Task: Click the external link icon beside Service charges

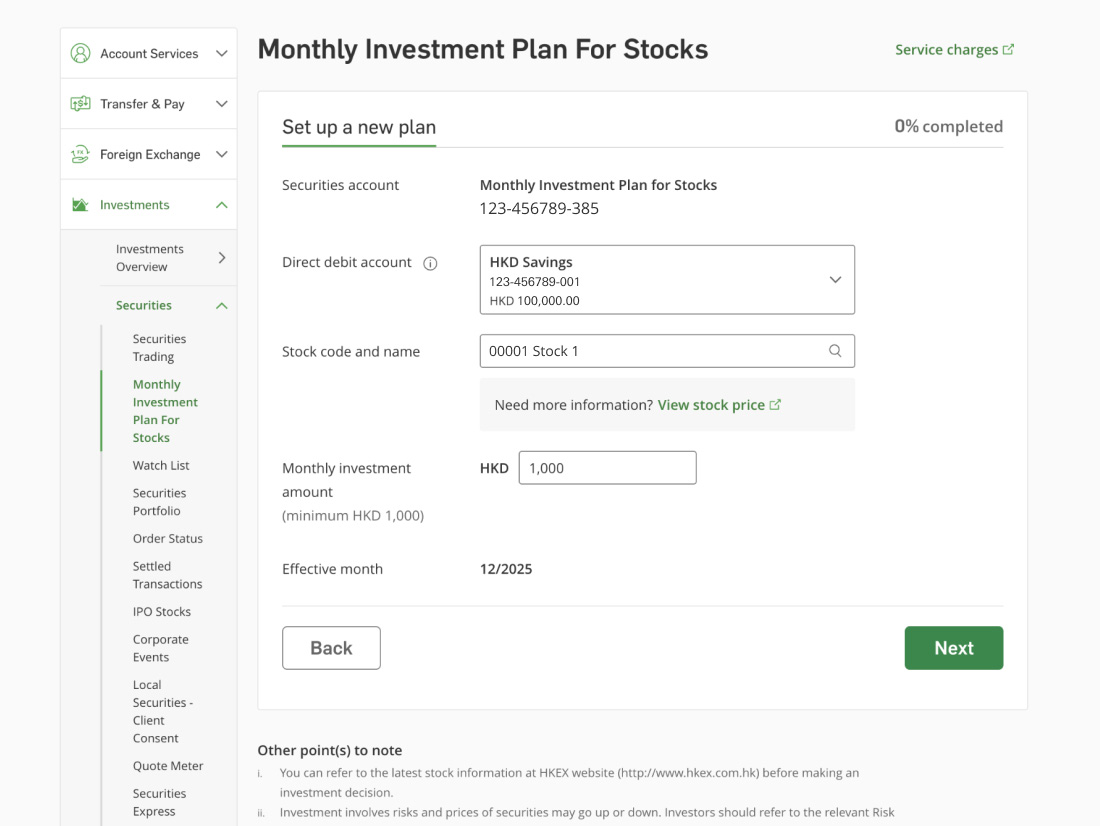Action: pyautogui.click(x=1008, y=50)
